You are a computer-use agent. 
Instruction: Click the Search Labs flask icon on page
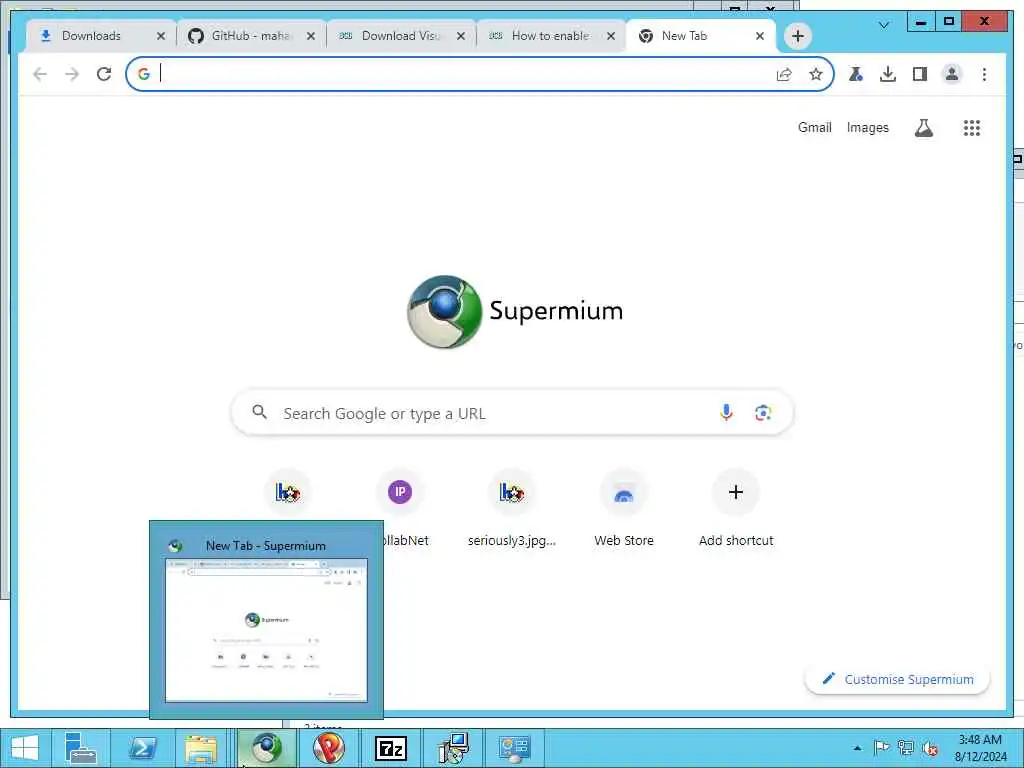923,128
